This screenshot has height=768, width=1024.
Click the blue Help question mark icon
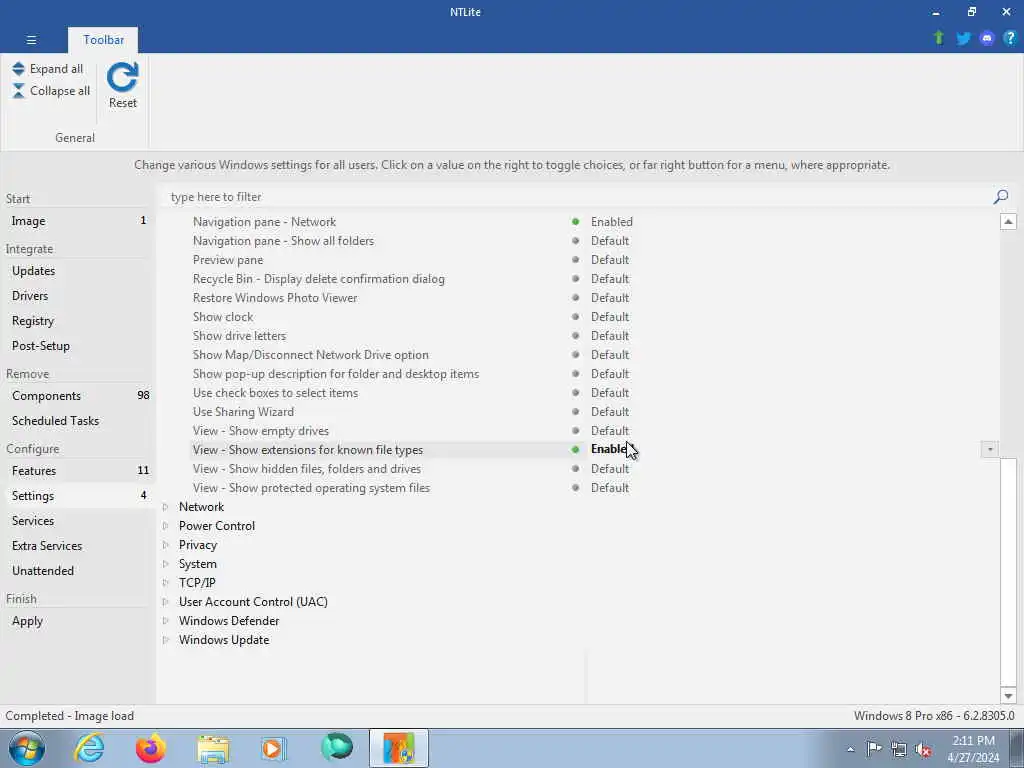tap(1010, 38)
